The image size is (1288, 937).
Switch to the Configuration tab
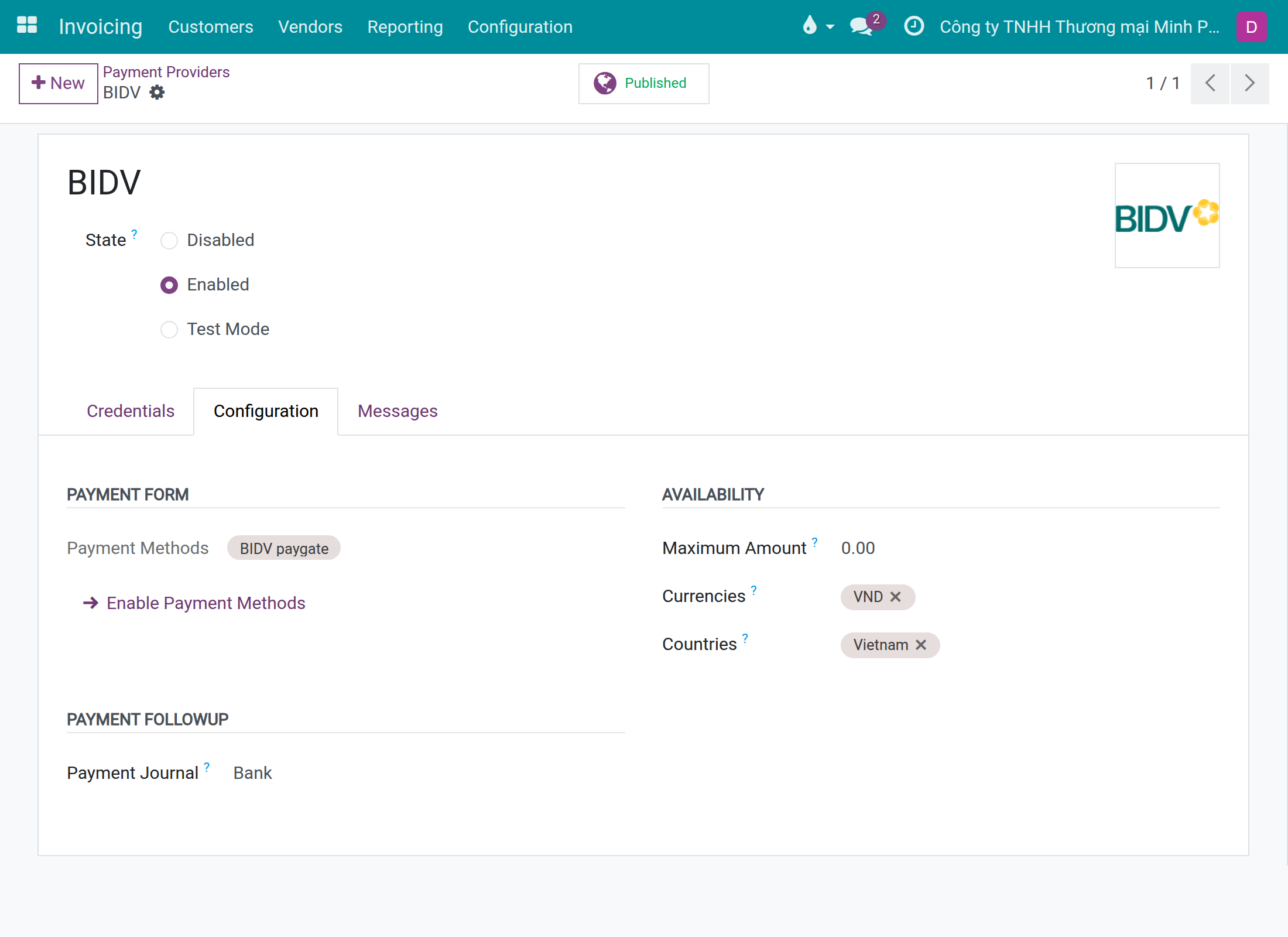coord(266,411)
